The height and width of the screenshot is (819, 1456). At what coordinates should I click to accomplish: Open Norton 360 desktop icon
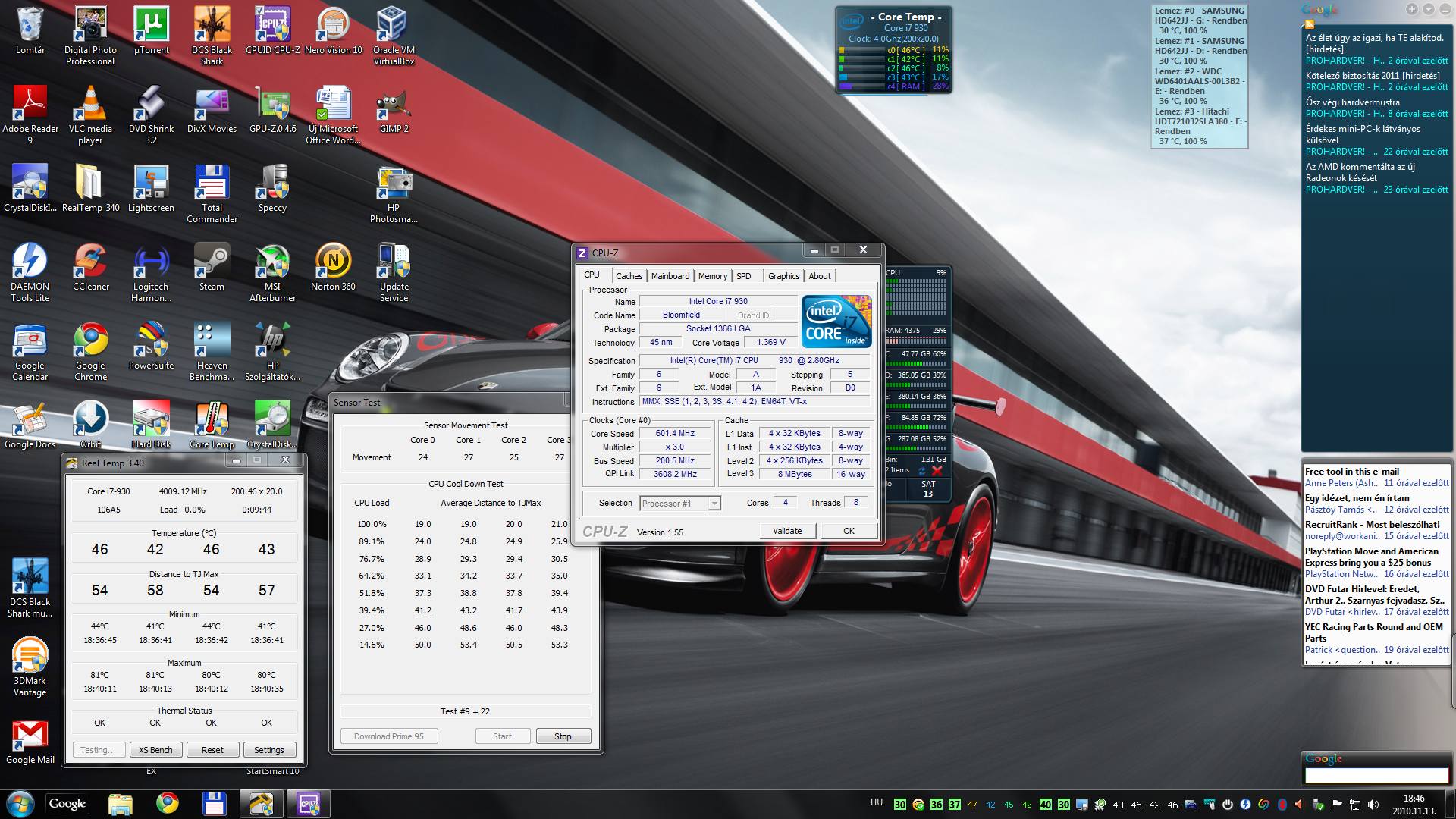click(333, 268)
